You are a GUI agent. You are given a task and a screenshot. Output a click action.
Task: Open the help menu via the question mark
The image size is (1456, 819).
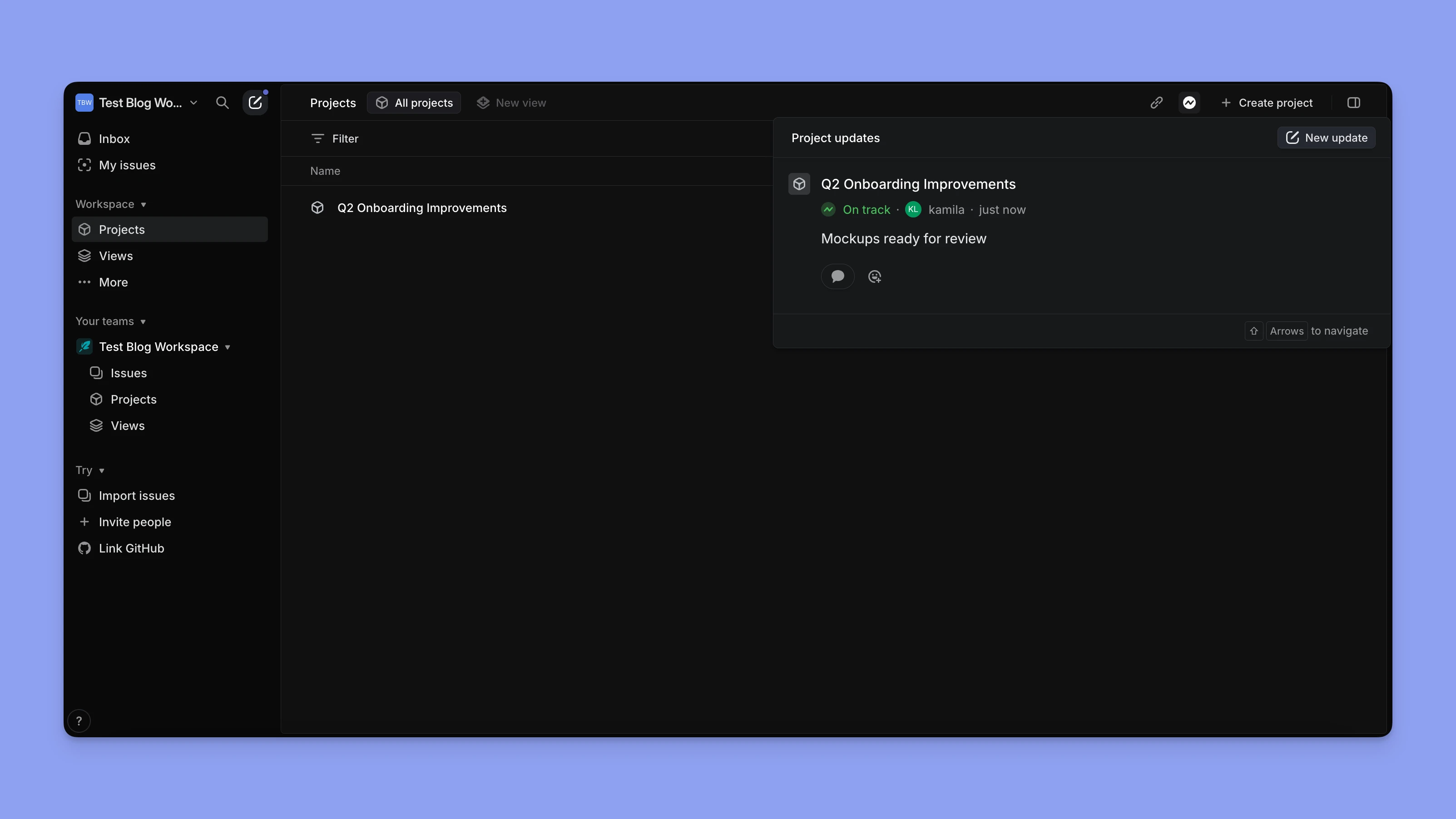tap(79, 721)
